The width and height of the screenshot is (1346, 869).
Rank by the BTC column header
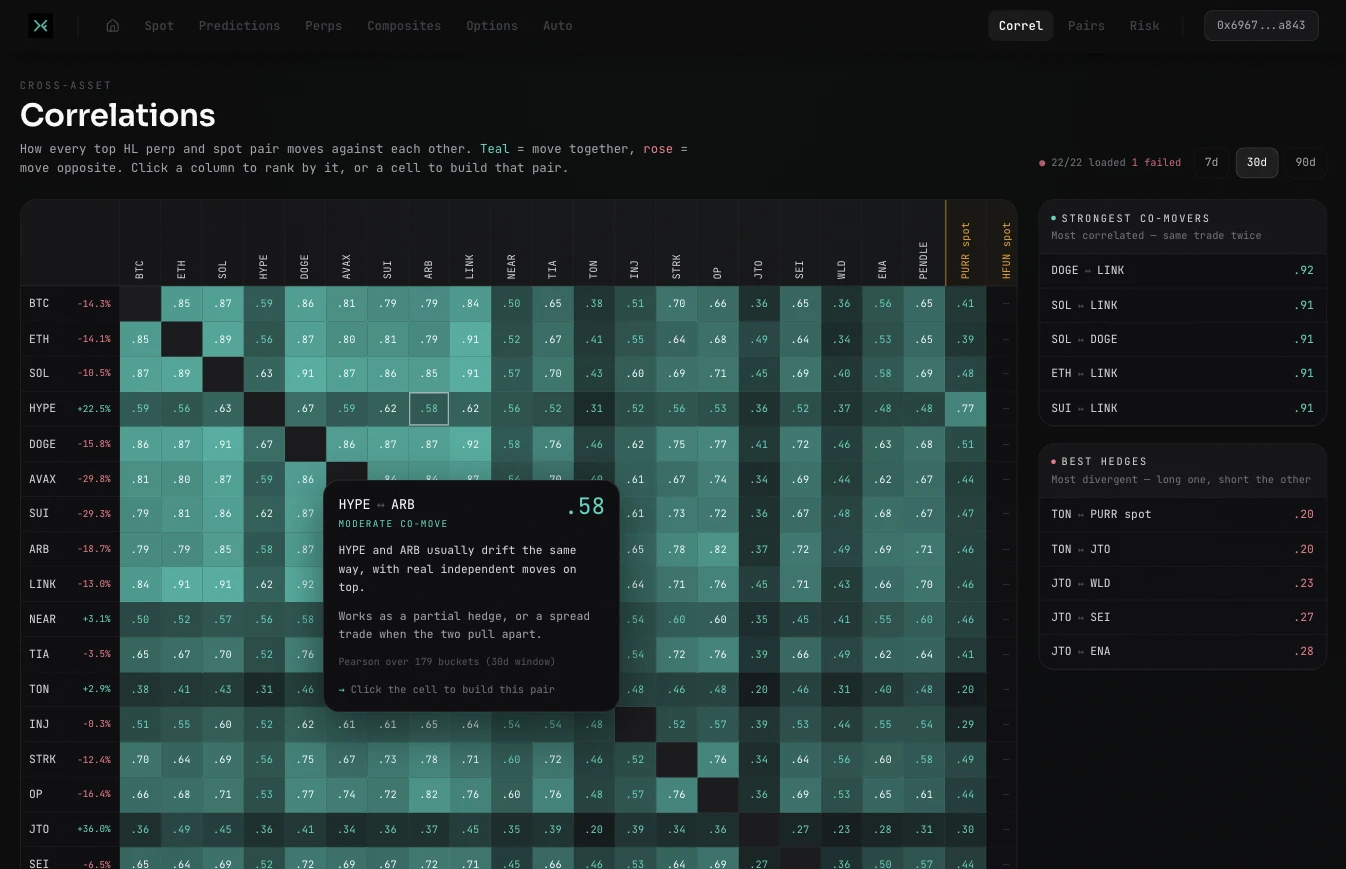pyautogui.click(x=140, y=243)
